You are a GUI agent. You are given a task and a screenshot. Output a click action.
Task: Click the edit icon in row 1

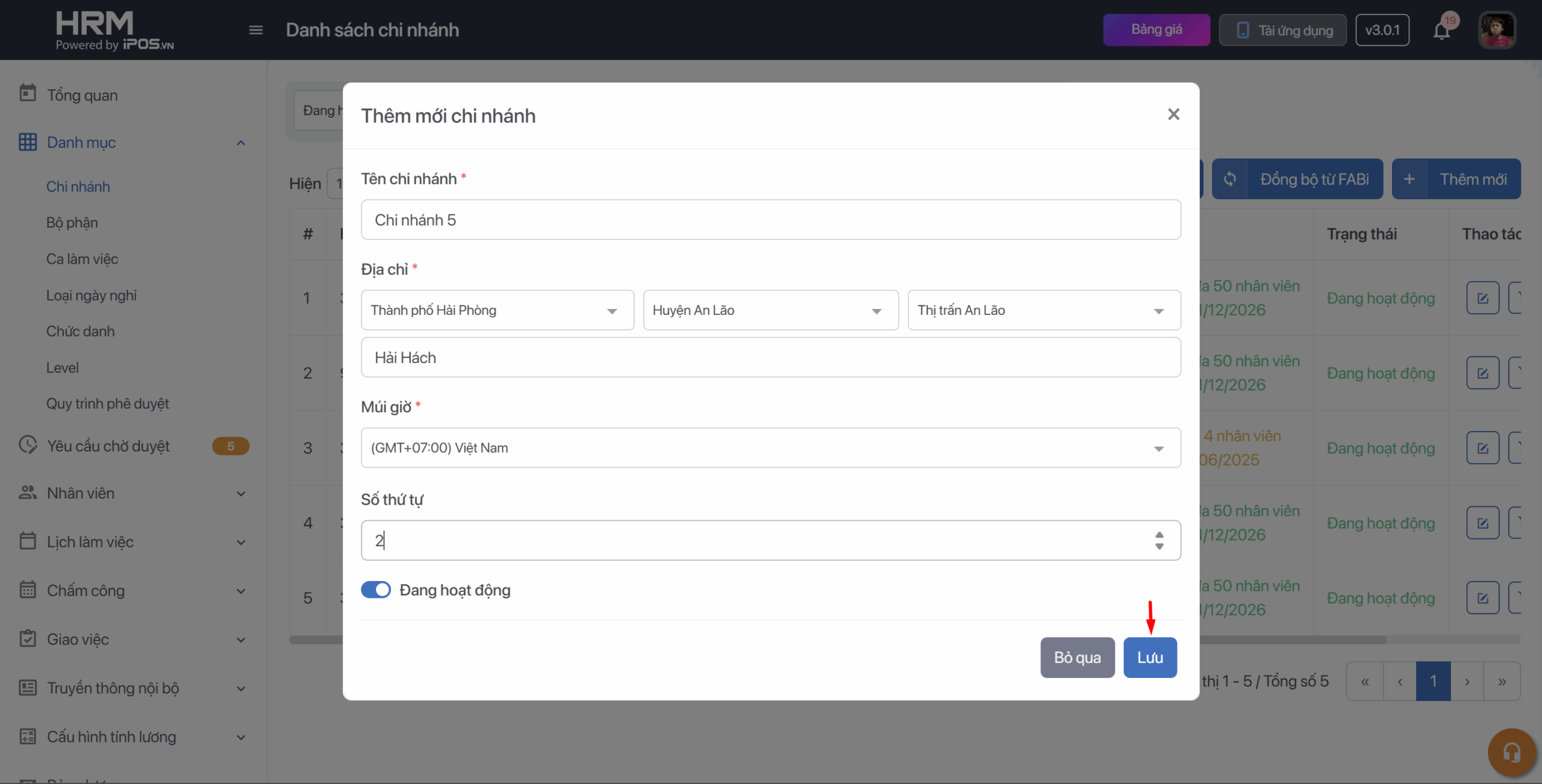click(1482, 298)
